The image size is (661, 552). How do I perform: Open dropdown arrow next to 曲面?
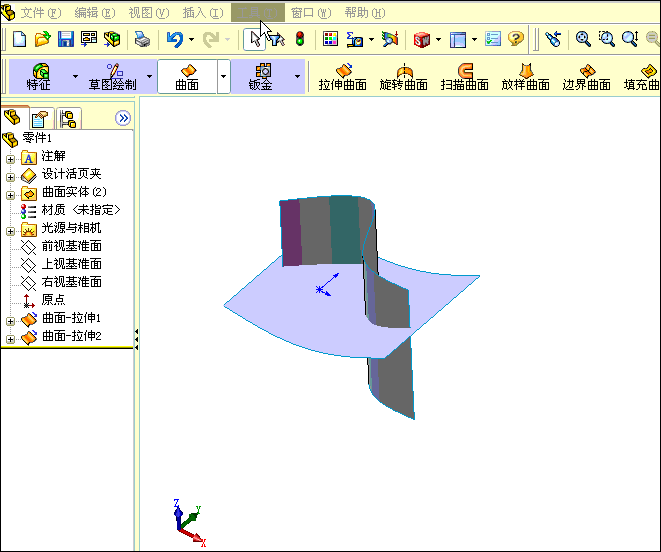tap(223, 76)
